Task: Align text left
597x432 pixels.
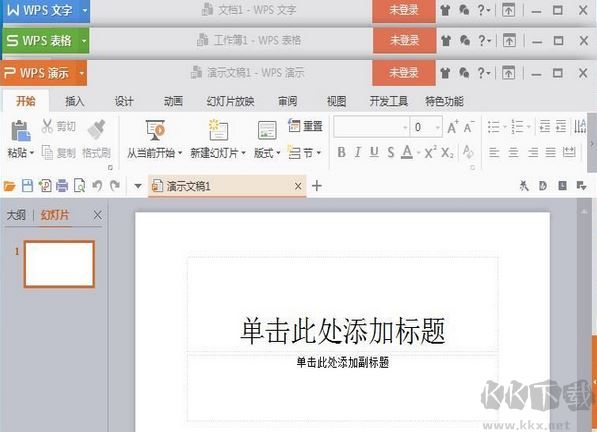Action: (494, 153)
